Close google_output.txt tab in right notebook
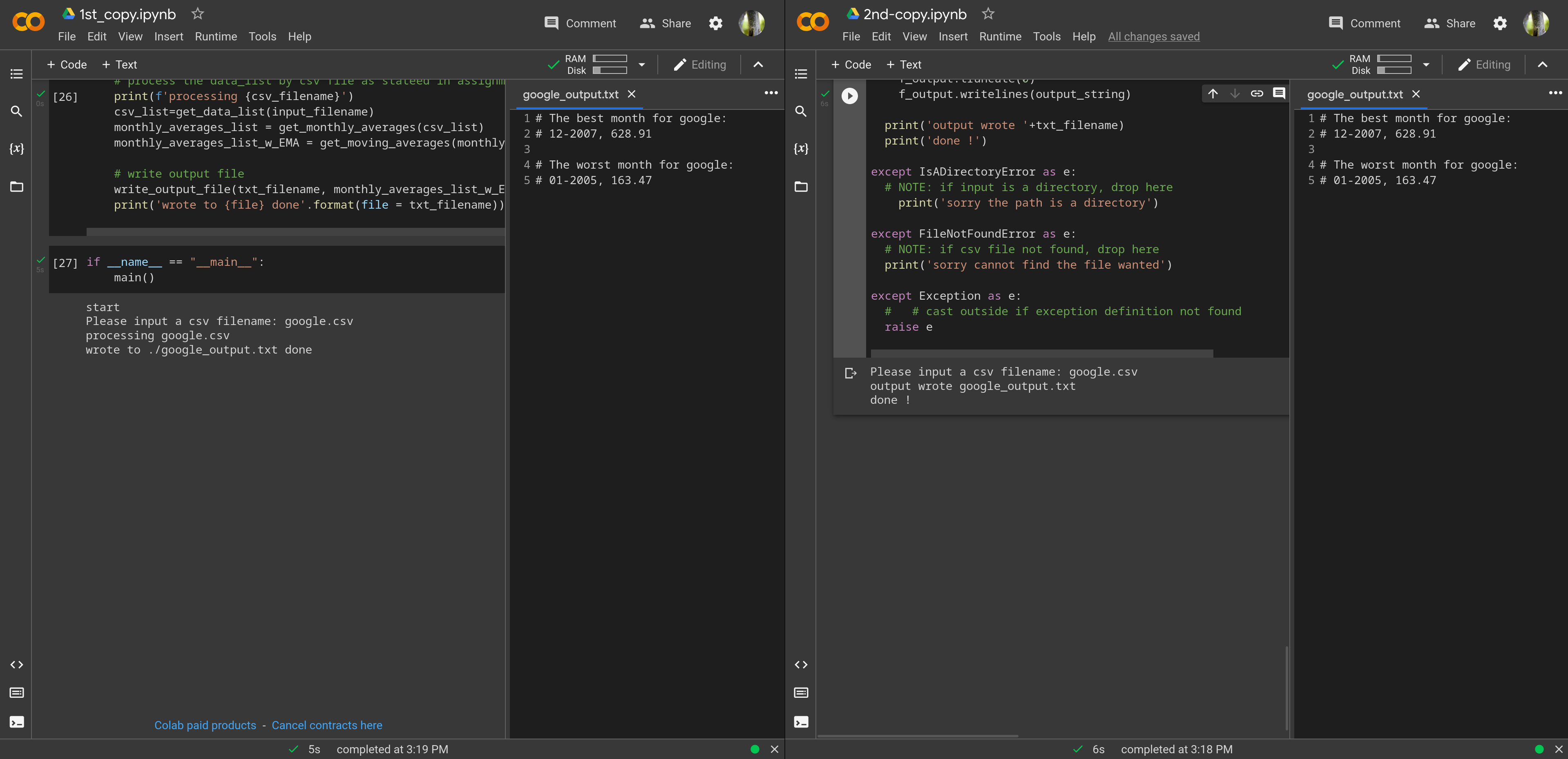 tap(1416, 94)
